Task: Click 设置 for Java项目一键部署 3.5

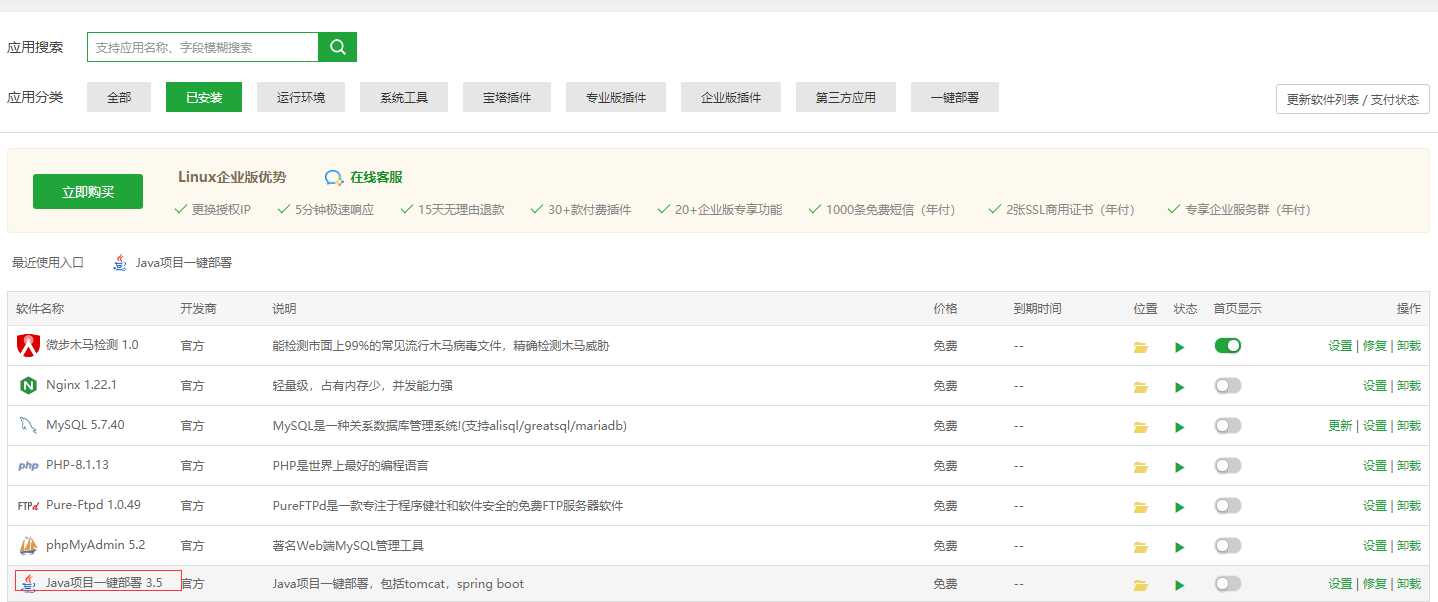Action: coord(1340,584)
